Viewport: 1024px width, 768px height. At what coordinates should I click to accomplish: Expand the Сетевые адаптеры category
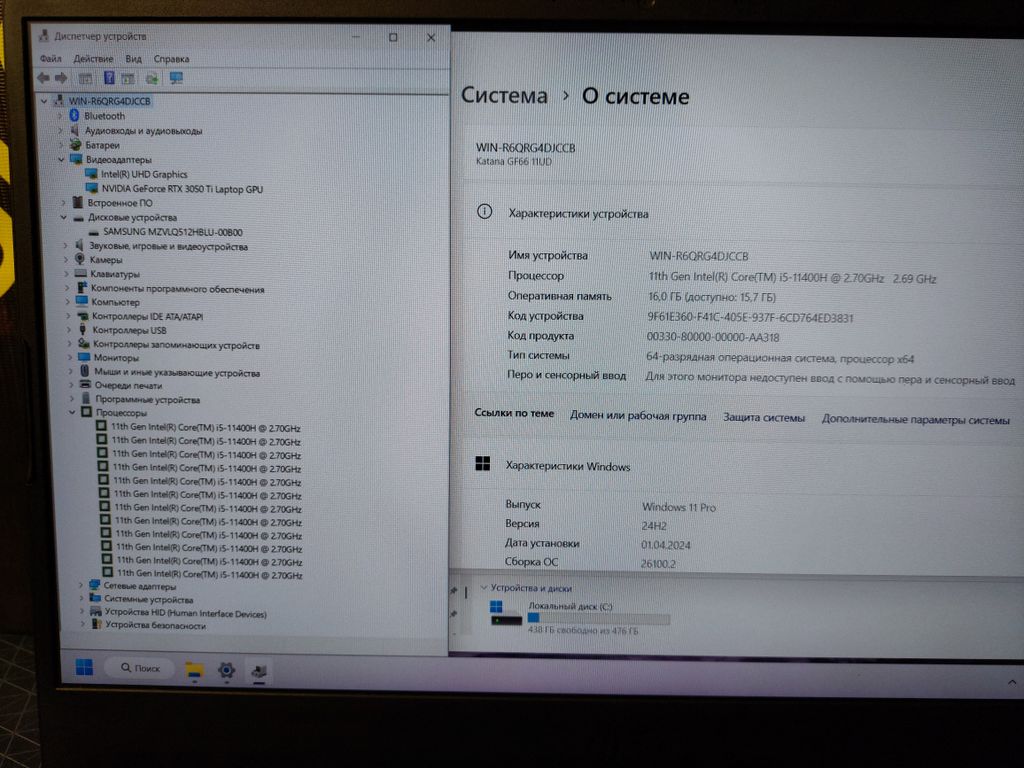click(x=82, y=586)
